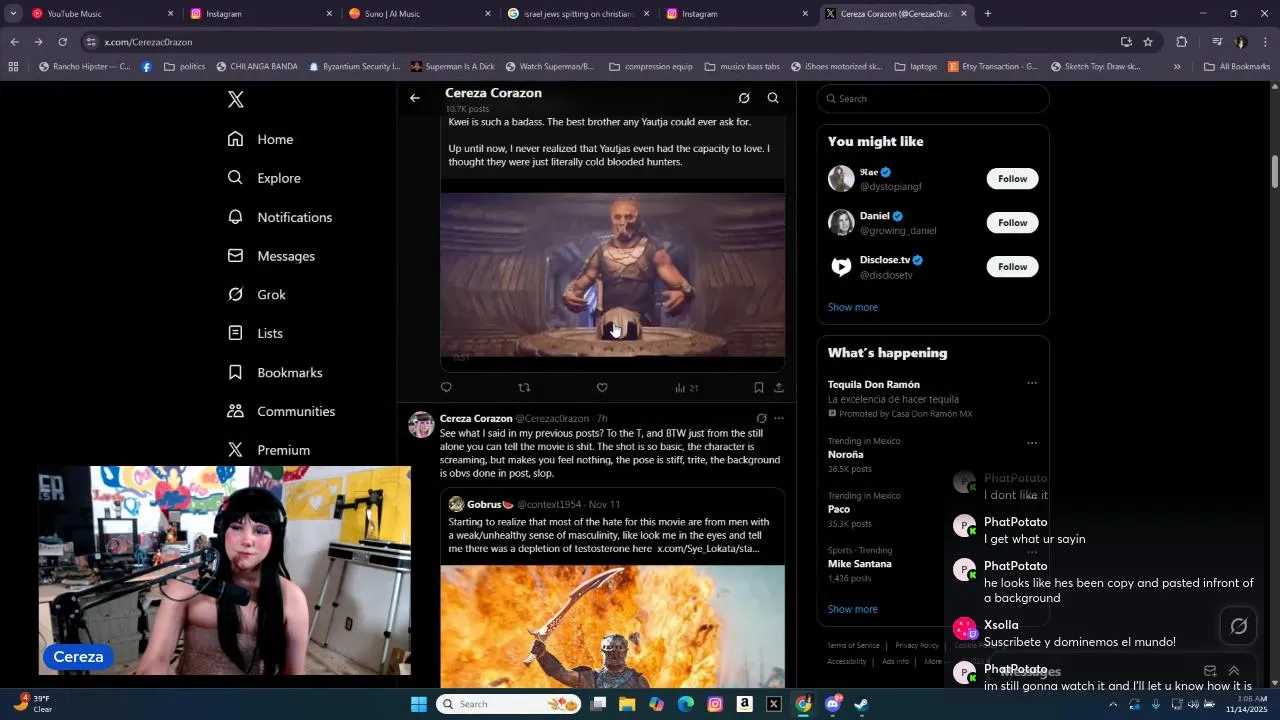Image resolution: width=1280 pixels, height=720 pixels.
Task: Follow the Daniel account
Action: [x=1012, y=223]
